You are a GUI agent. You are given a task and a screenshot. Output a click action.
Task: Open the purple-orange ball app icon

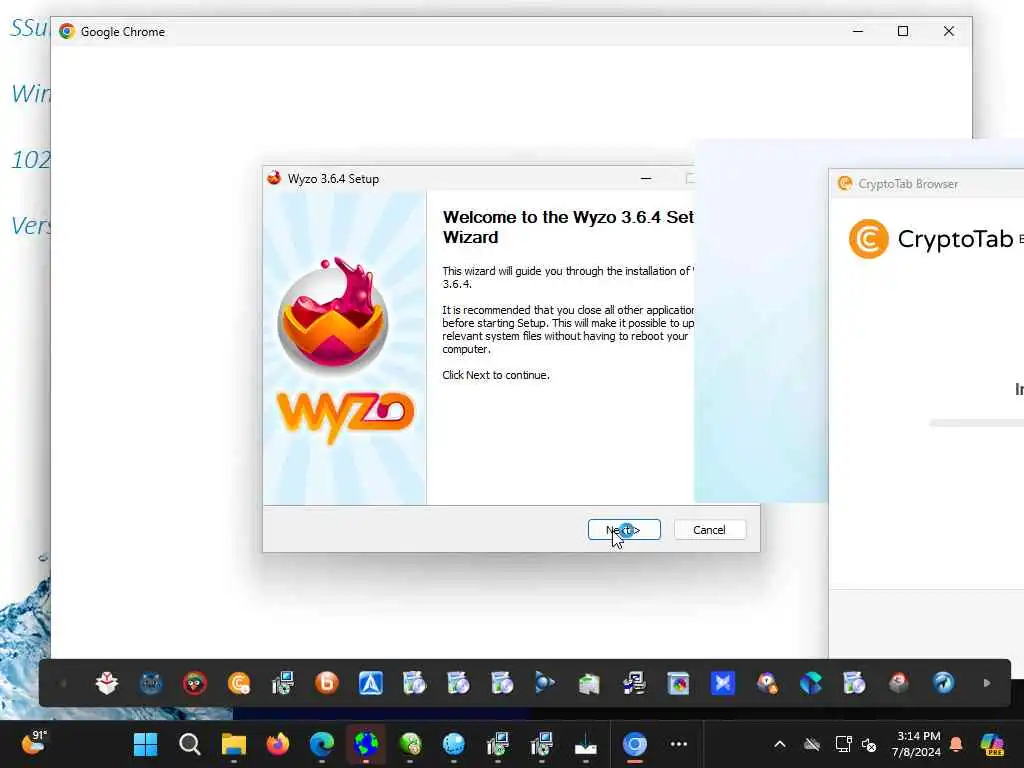point(767,683)
